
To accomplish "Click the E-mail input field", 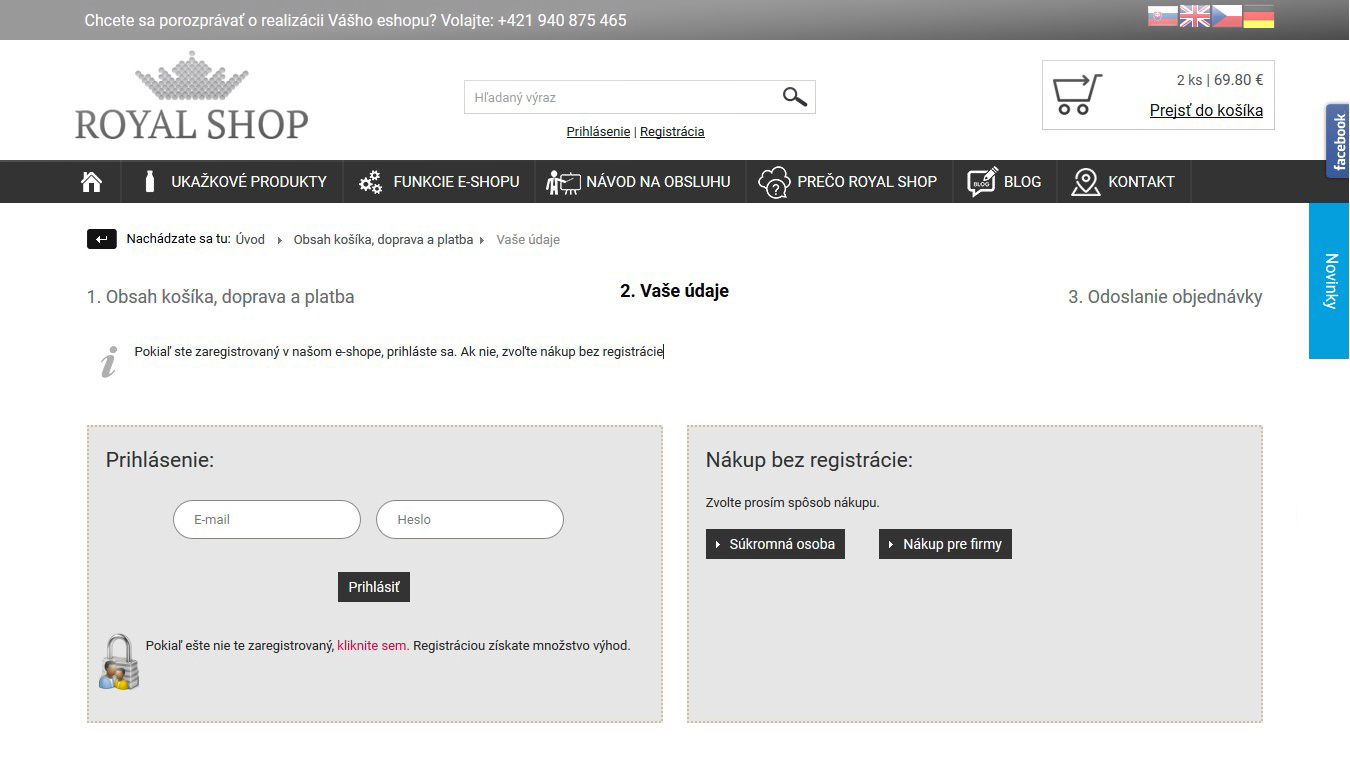I will pos(267,520).
